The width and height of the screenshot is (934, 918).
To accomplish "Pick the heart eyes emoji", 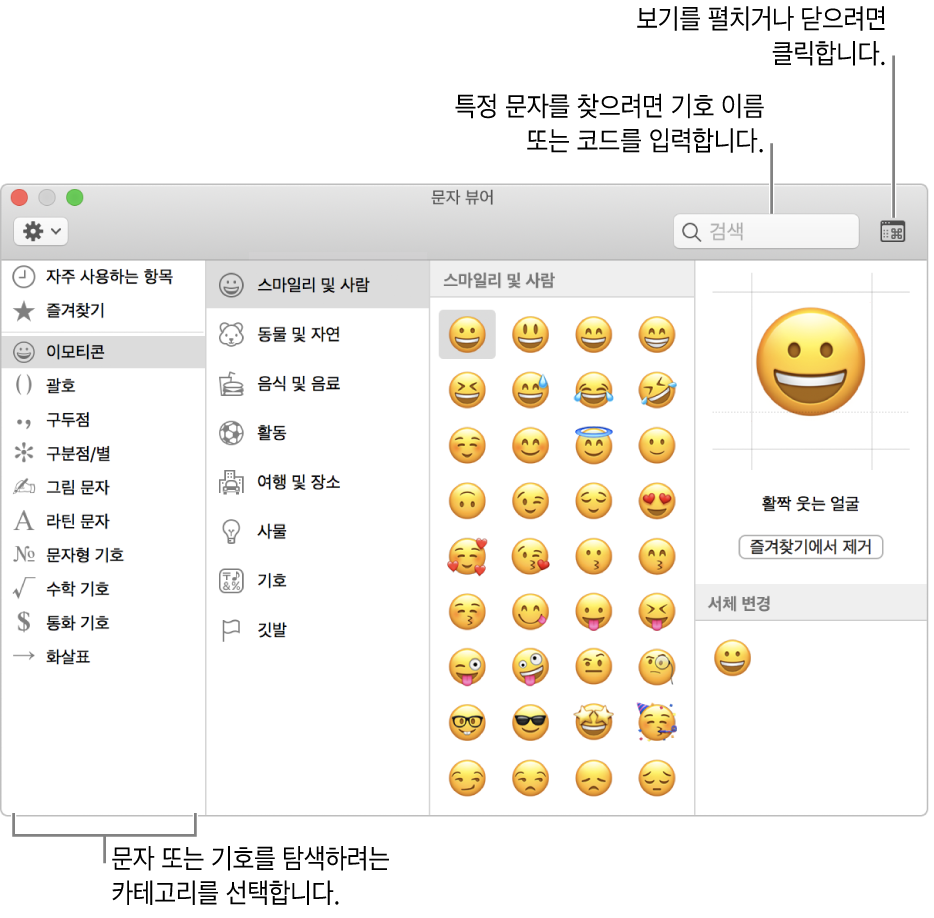I will pos(657,501).
